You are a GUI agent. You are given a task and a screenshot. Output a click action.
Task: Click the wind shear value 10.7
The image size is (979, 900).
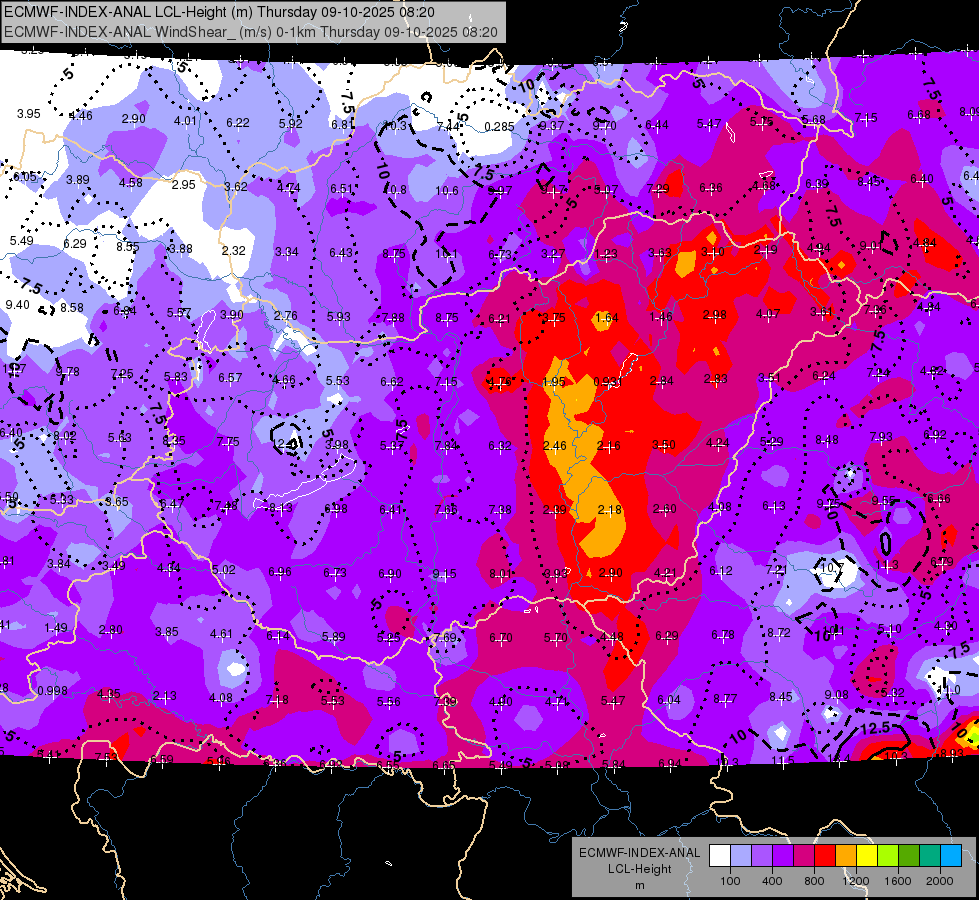point(832,568)
